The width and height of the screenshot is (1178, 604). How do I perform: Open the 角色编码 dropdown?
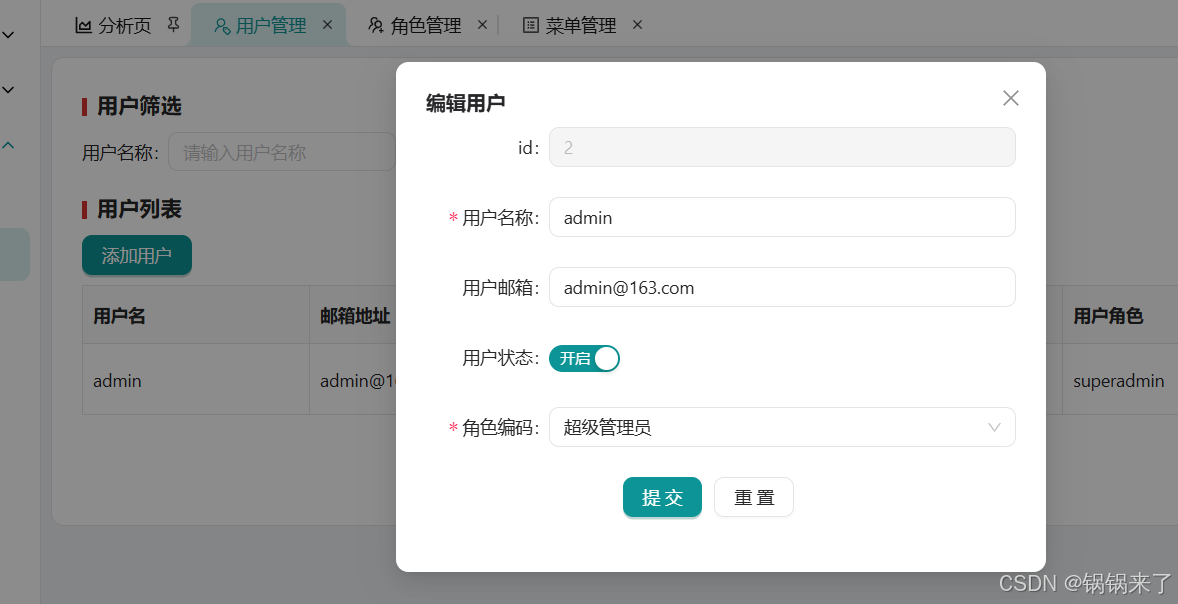994,427
